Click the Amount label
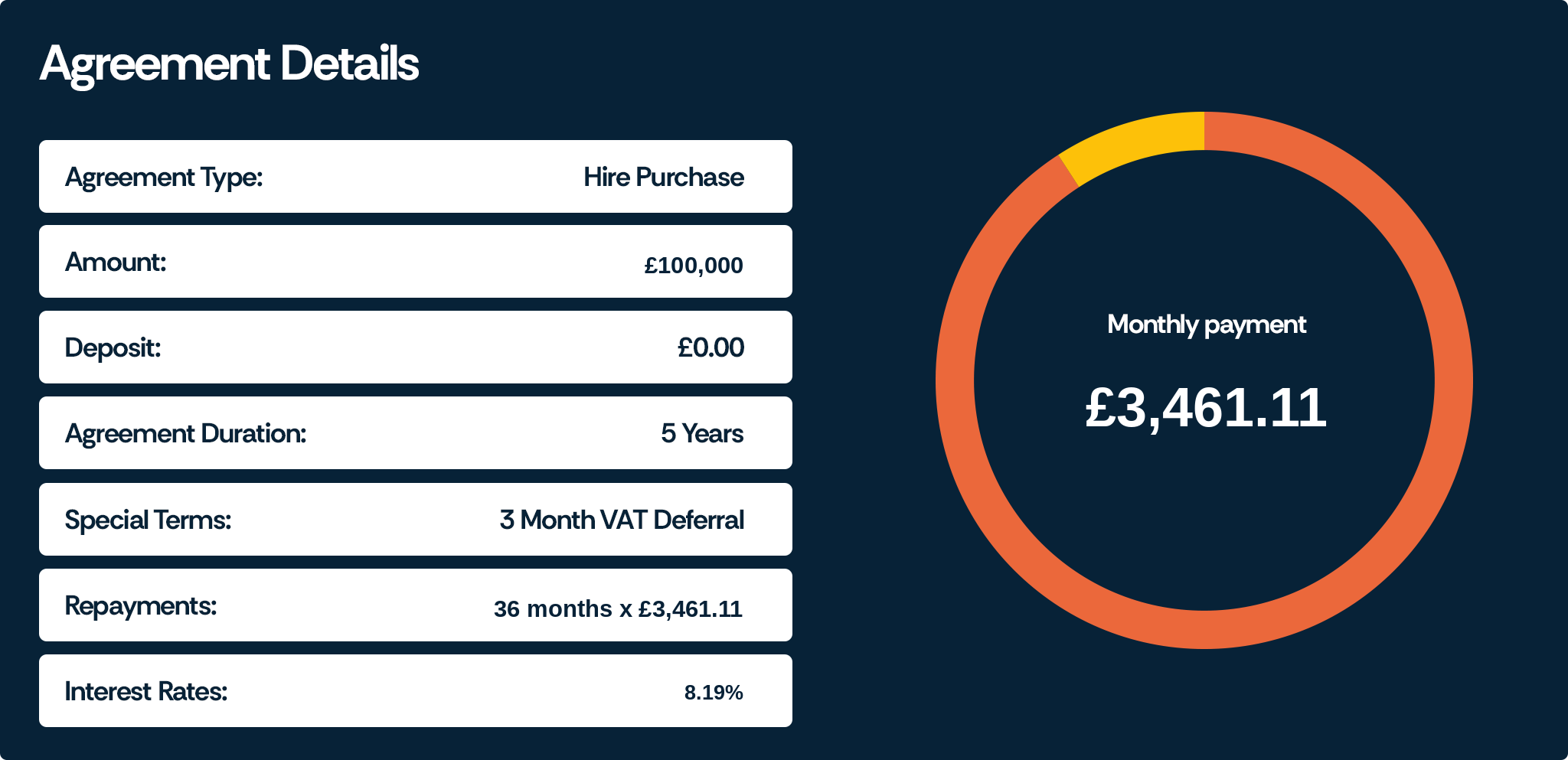Viewport: 1568px width, 760px height. pyautogui.click(x=116, y=263)
